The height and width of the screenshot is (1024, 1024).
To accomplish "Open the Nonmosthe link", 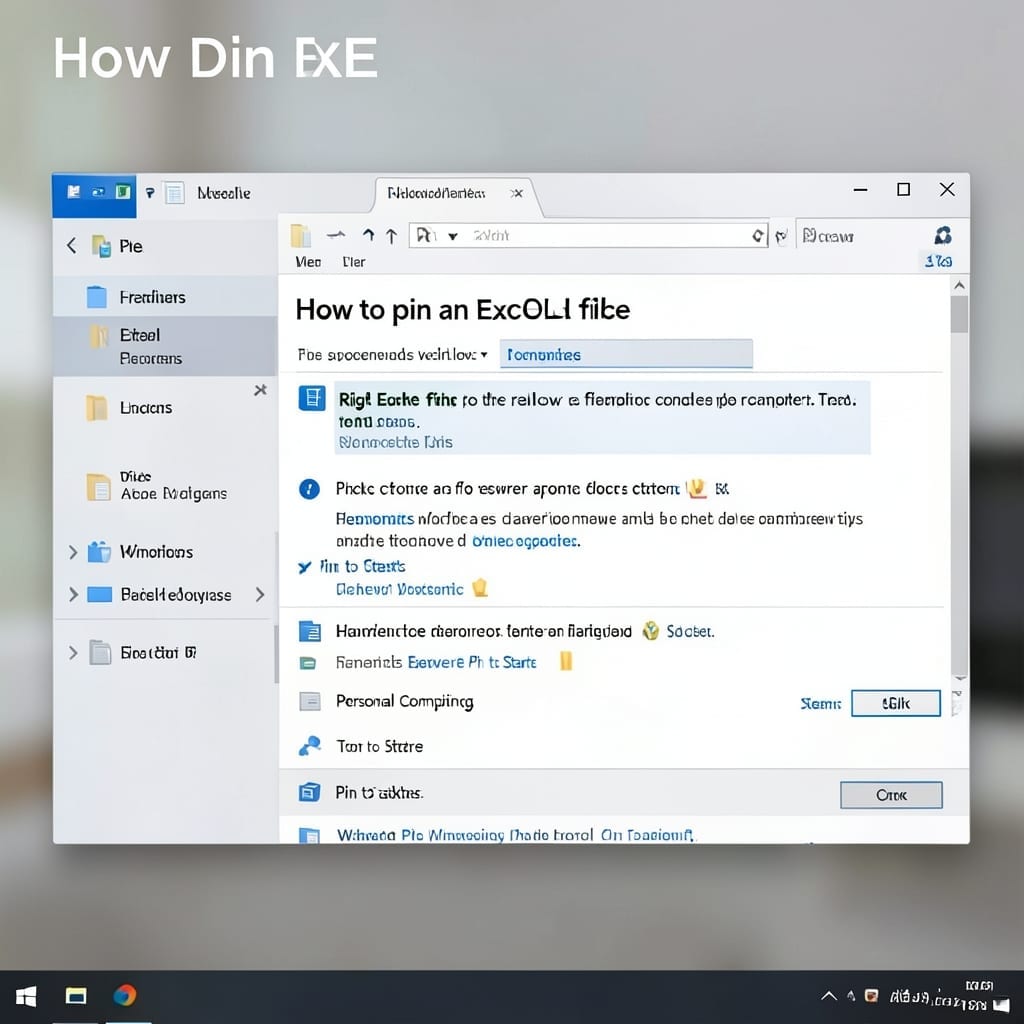I will point(396,443).
